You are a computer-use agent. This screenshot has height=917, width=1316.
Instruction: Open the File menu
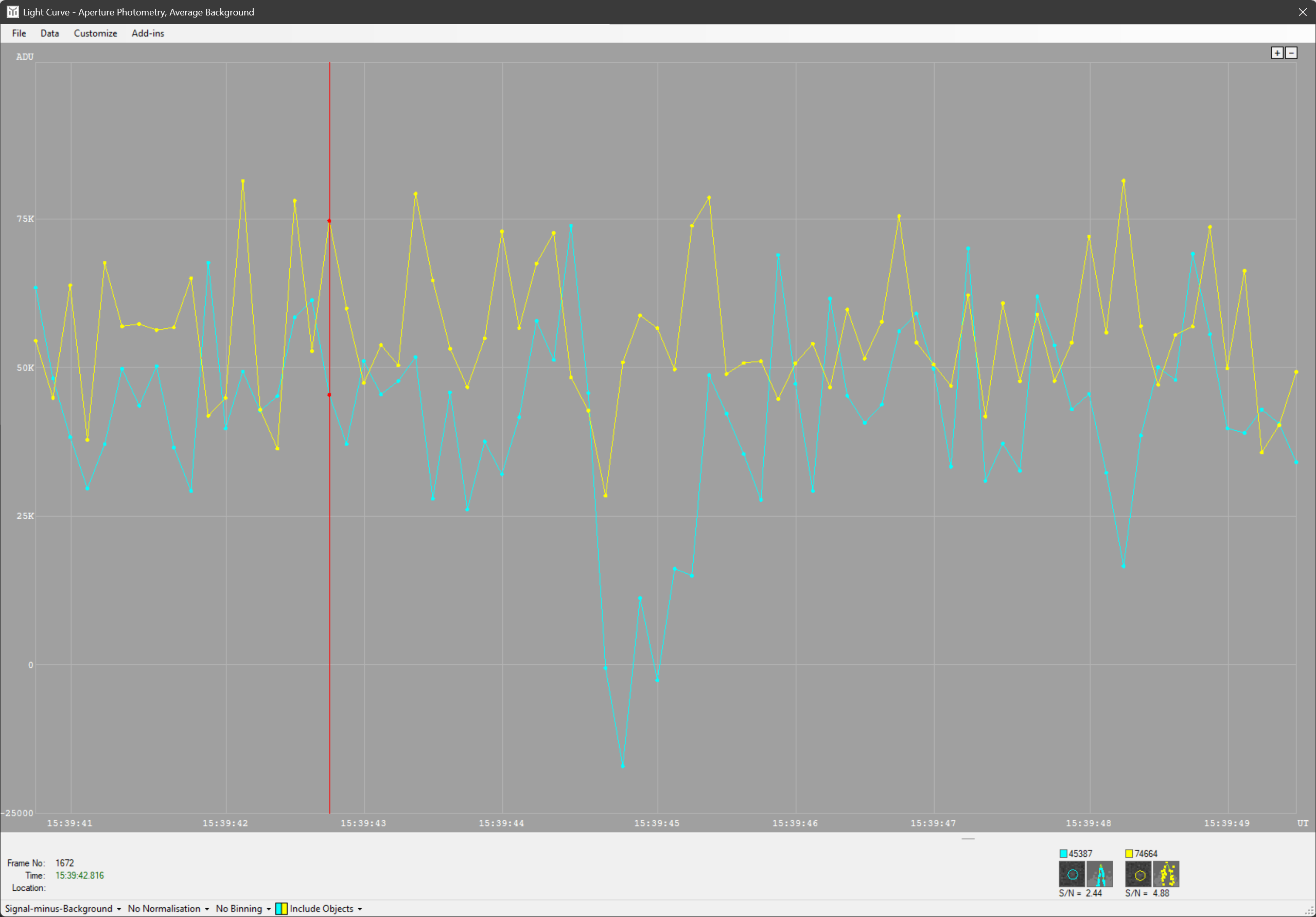point(19,33)
